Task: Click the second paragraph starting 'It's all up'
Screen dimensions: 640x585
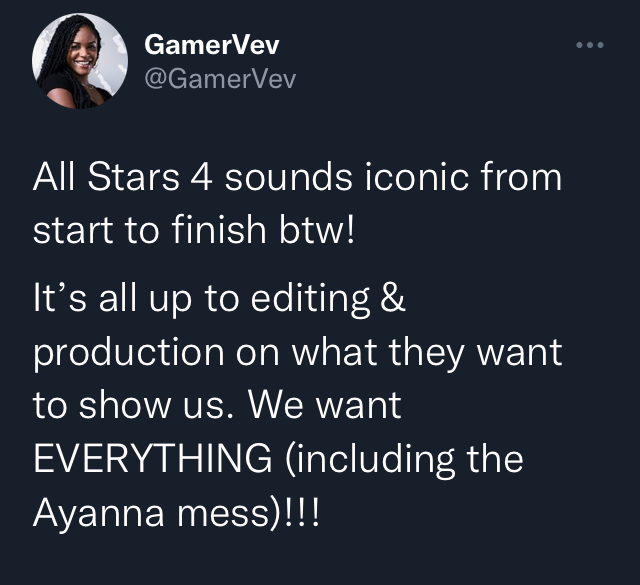Action: coord(298,405)
